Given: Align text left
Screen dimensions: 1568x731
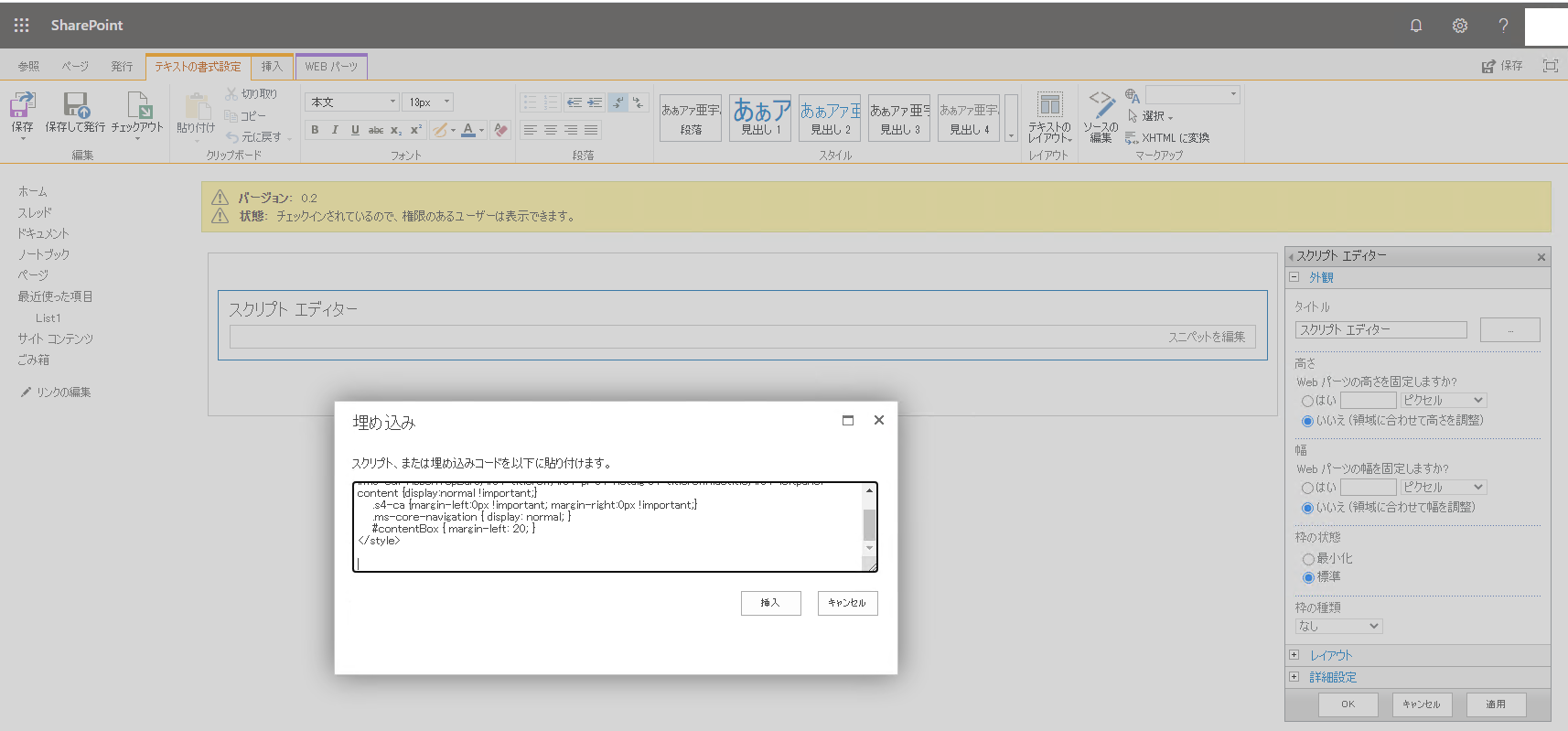Looking at the screenshot, I should [x=531, y=130].
